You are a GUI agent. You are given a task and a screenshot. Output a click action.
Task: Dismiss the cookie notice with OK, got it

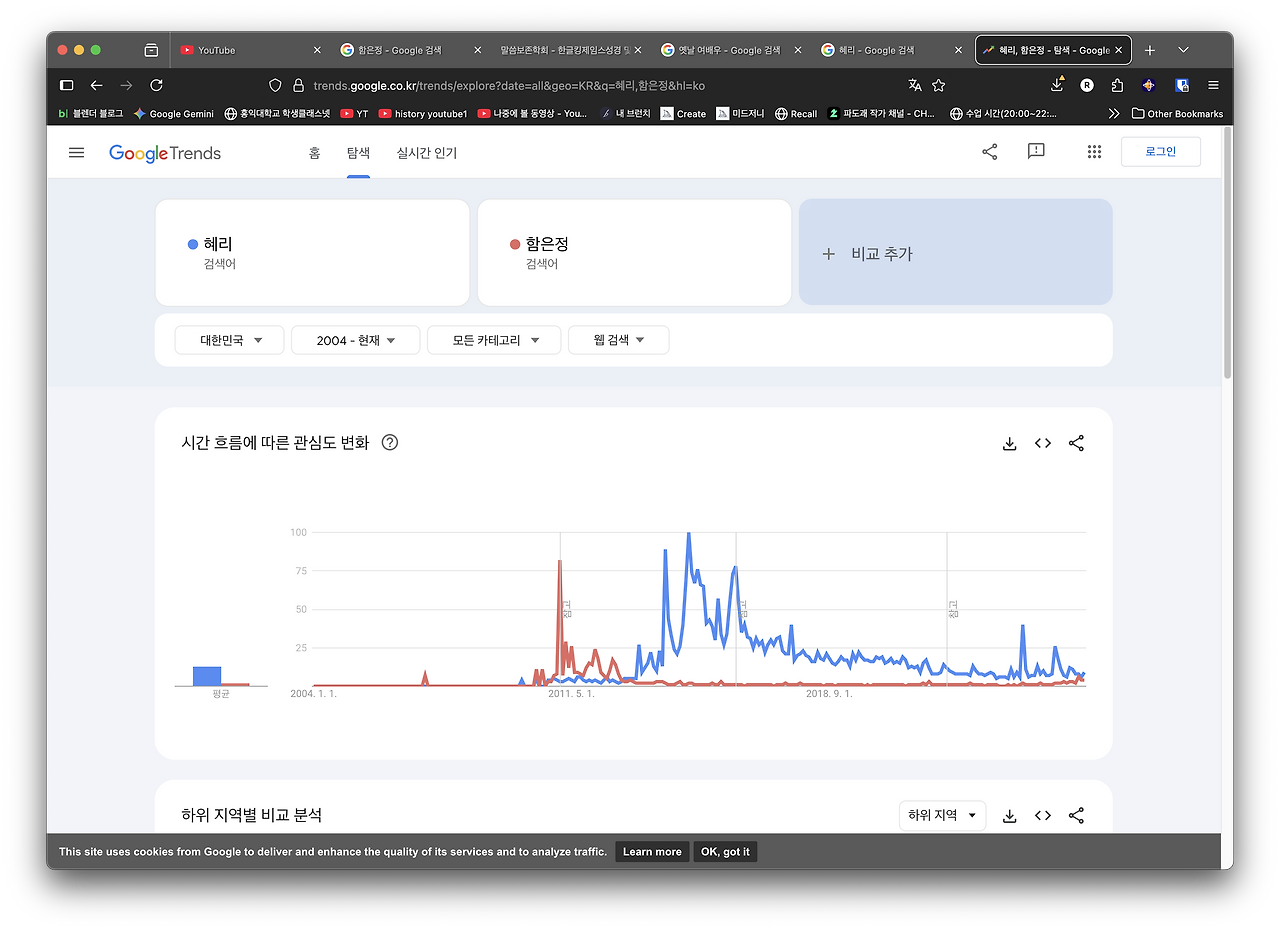pyautogui.click(x=724, y=851)
